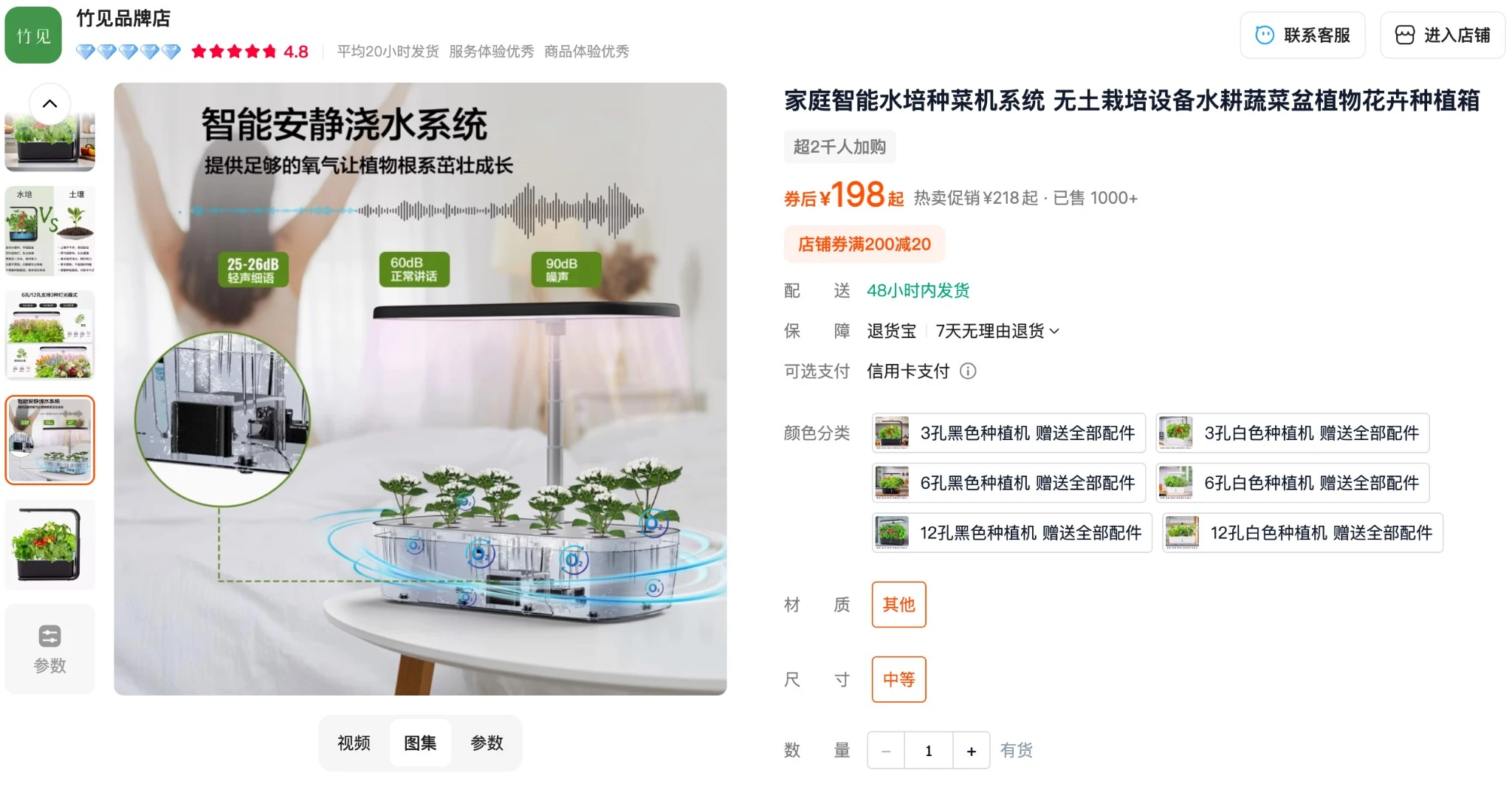The height and width of the screenshot is (790, 1512).
Task: Click the plus icon to increase quantity
Action: 972,751
